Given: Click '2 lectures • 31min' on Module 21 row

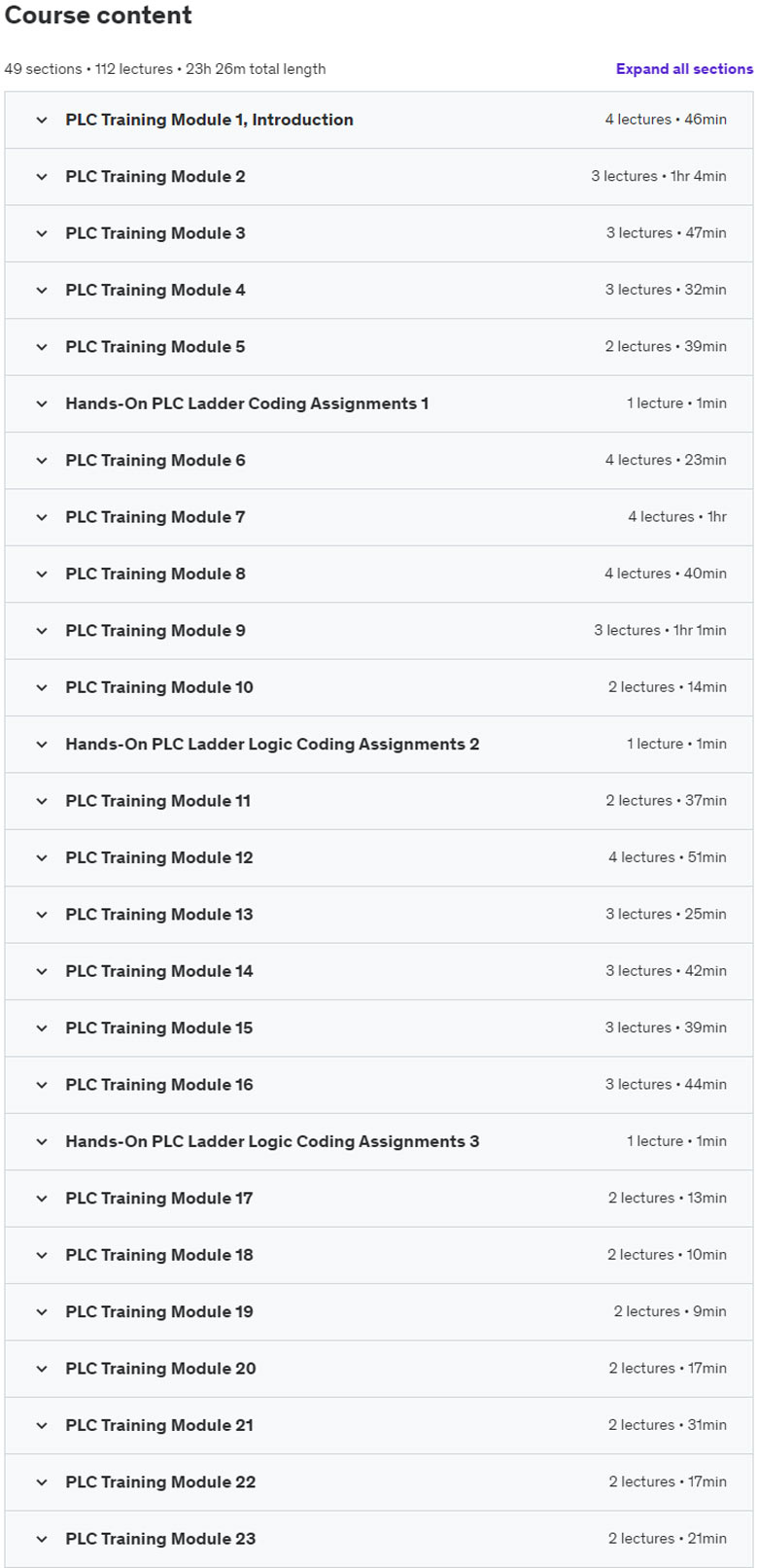Looking at the screenshot, I should [x=667, y=1425].
